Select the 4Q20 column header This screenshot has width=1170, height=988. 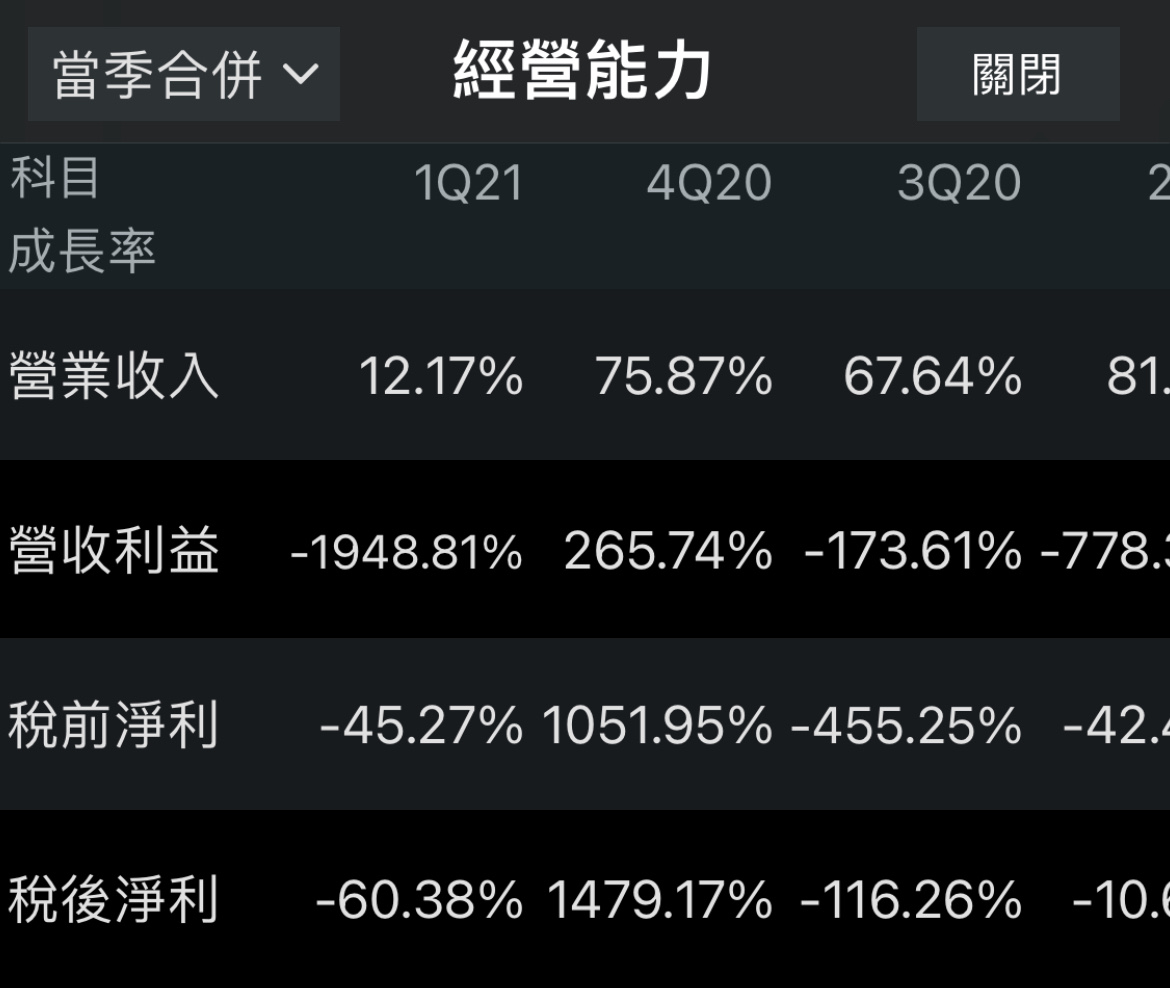(708, 184)
